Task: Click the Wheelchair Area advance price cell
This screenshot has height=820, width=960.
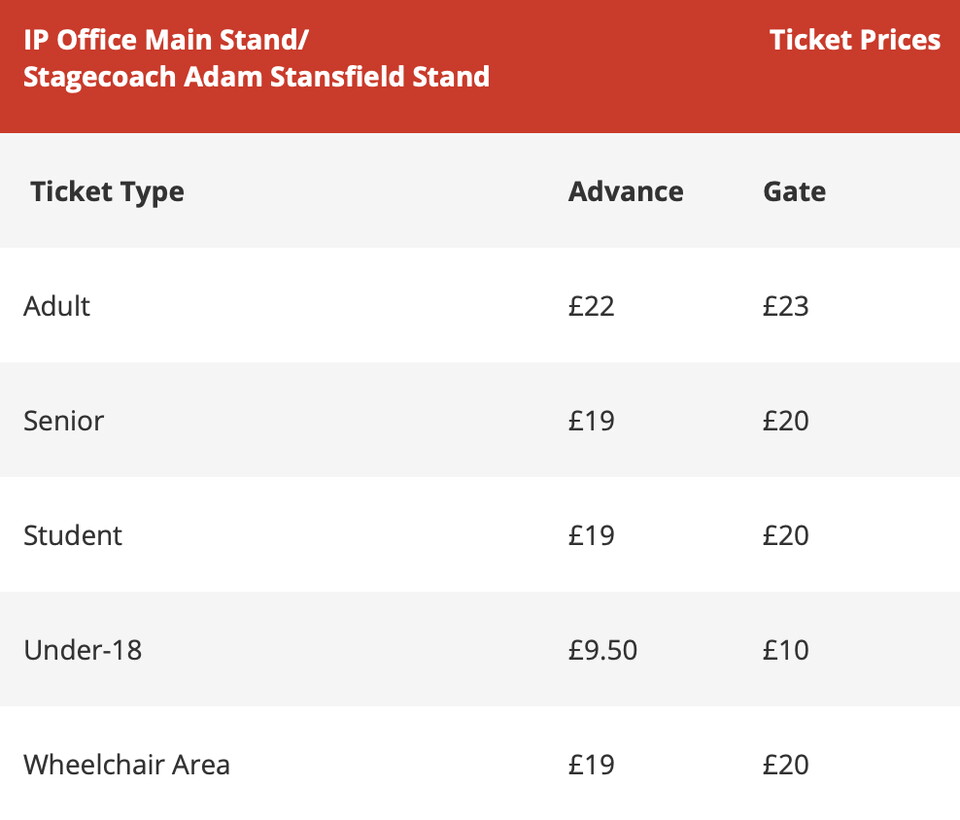Action: (591, 765)
